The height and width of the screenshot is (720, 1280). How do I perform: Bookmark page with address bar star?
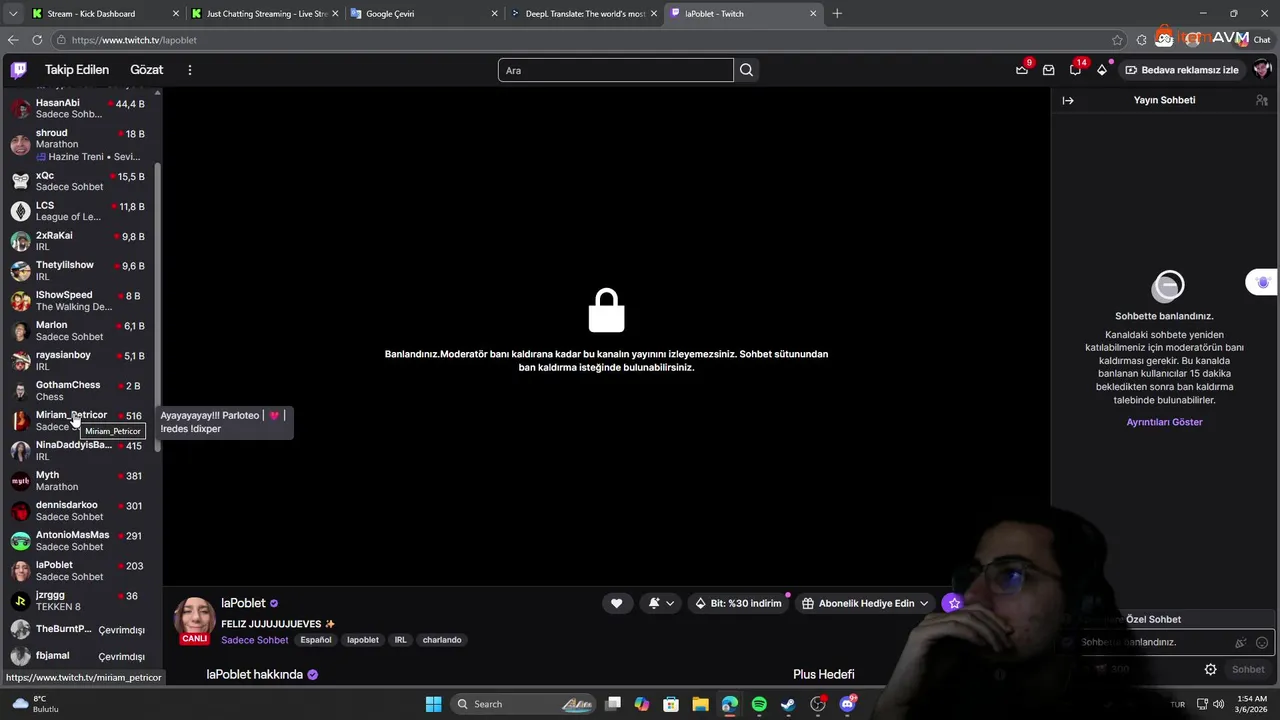1117,40
